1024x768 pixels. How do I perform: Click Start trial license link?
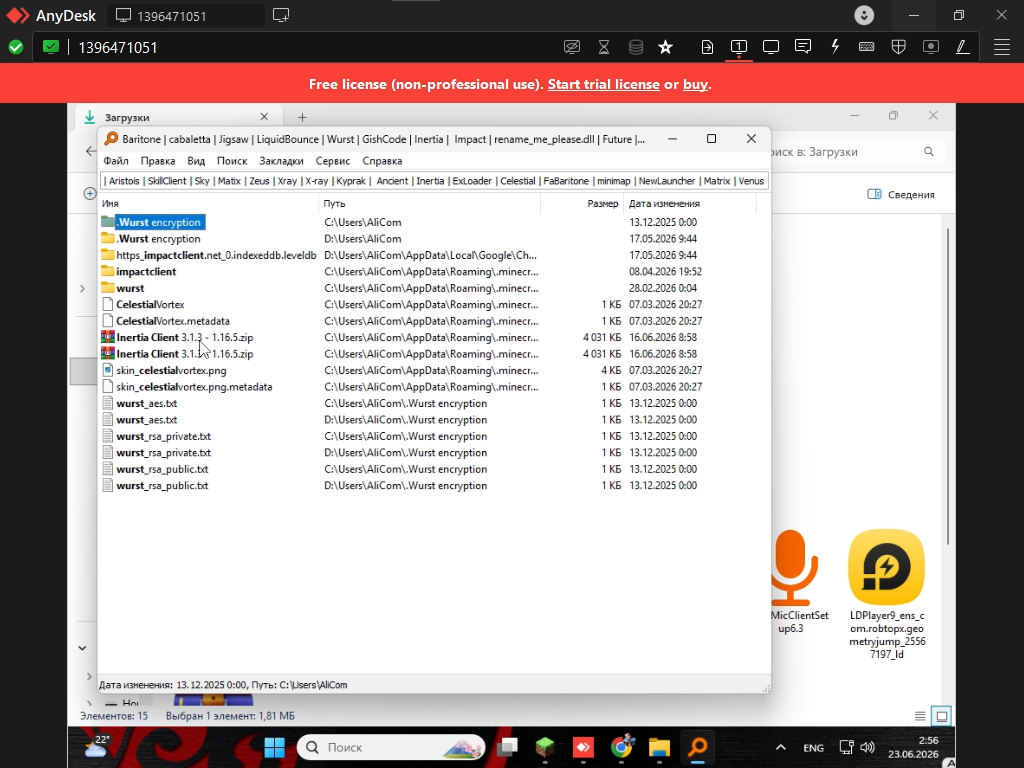pyautogui.click(x=603, y=84)
